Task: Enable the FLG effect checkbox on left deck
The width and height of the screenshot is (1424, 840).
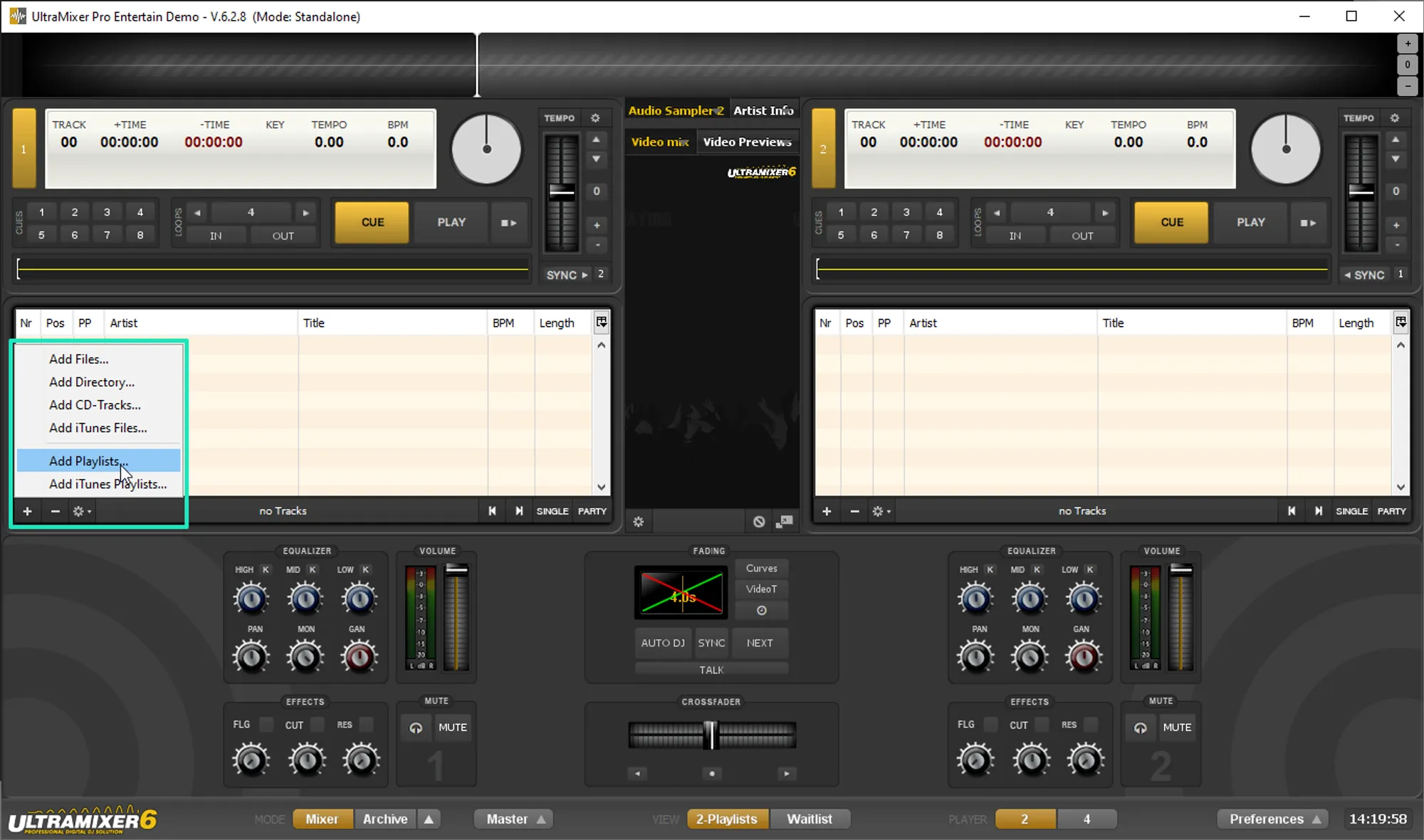Action: (x=266, y=725)
